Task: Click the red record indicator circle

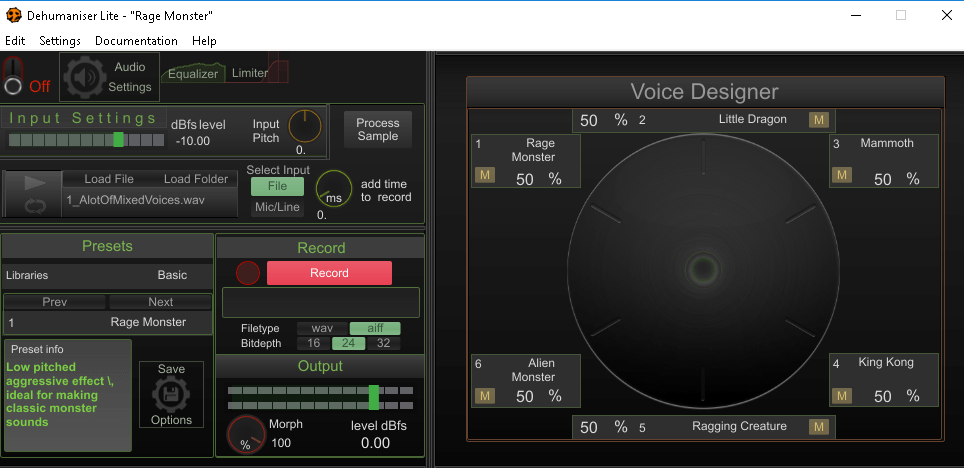Action: coord(247,273)
